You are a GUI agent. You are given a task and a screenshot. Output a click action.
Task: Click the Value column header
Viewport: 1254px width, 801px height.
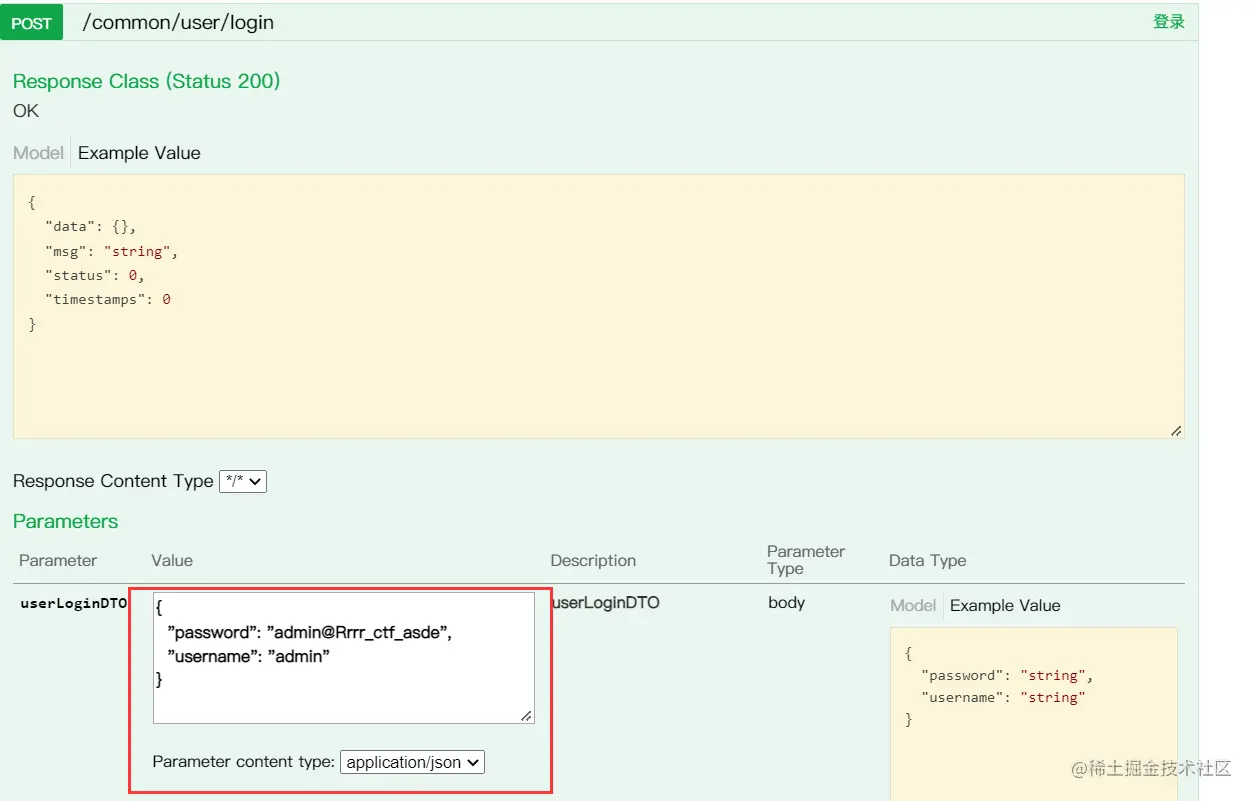point(172,560)
